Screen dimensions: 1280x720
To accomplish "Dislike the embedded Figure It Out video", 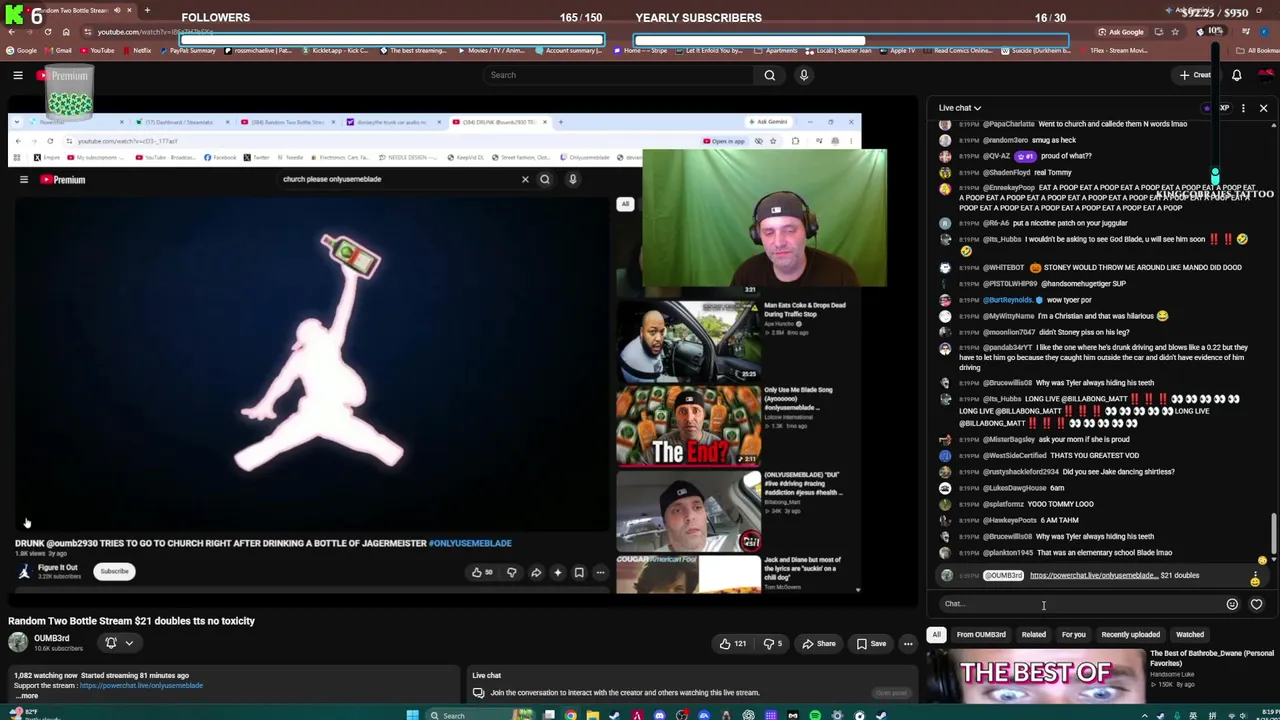I will click(511, 573).
